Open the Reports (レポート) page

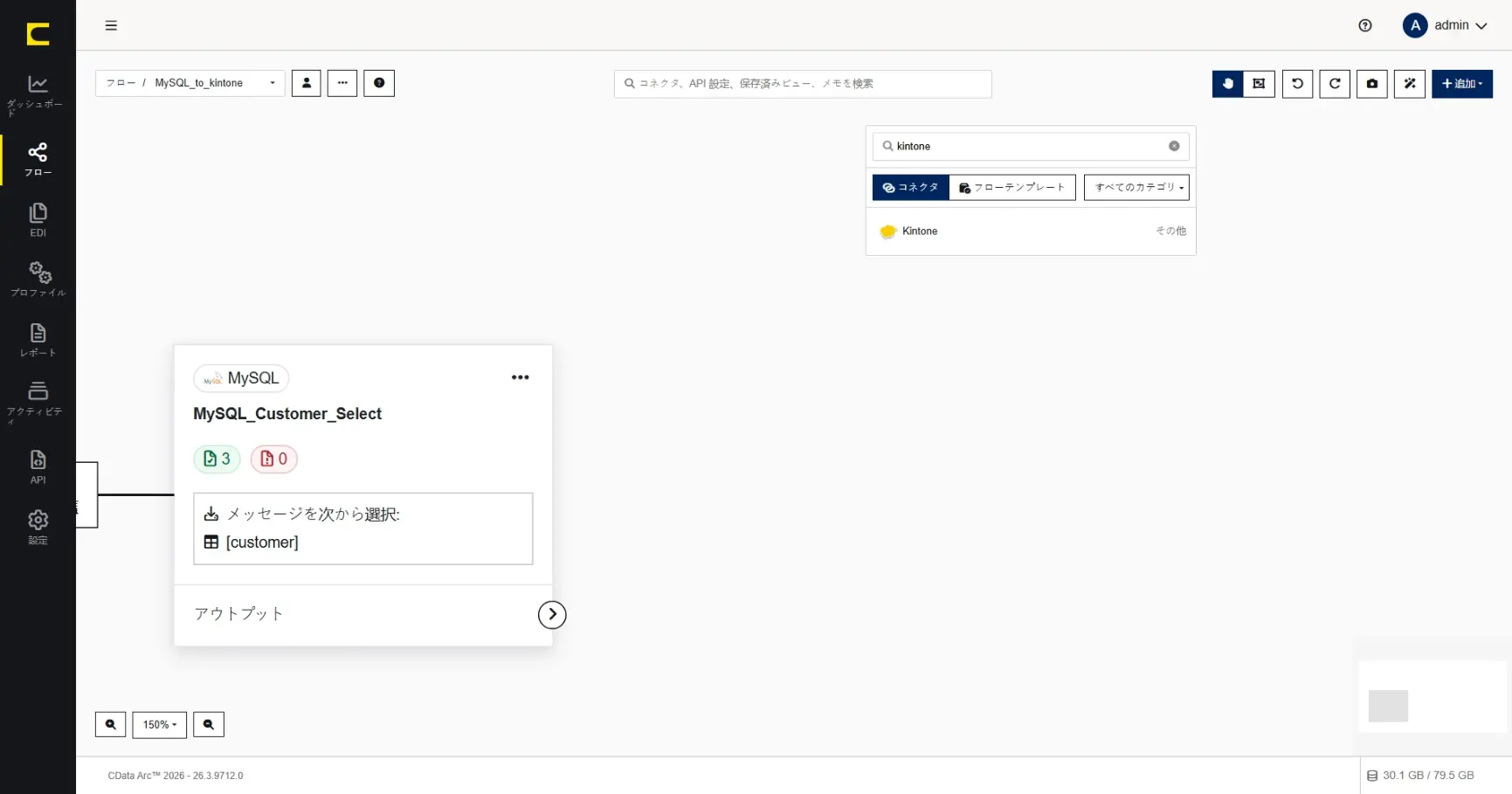38,340
